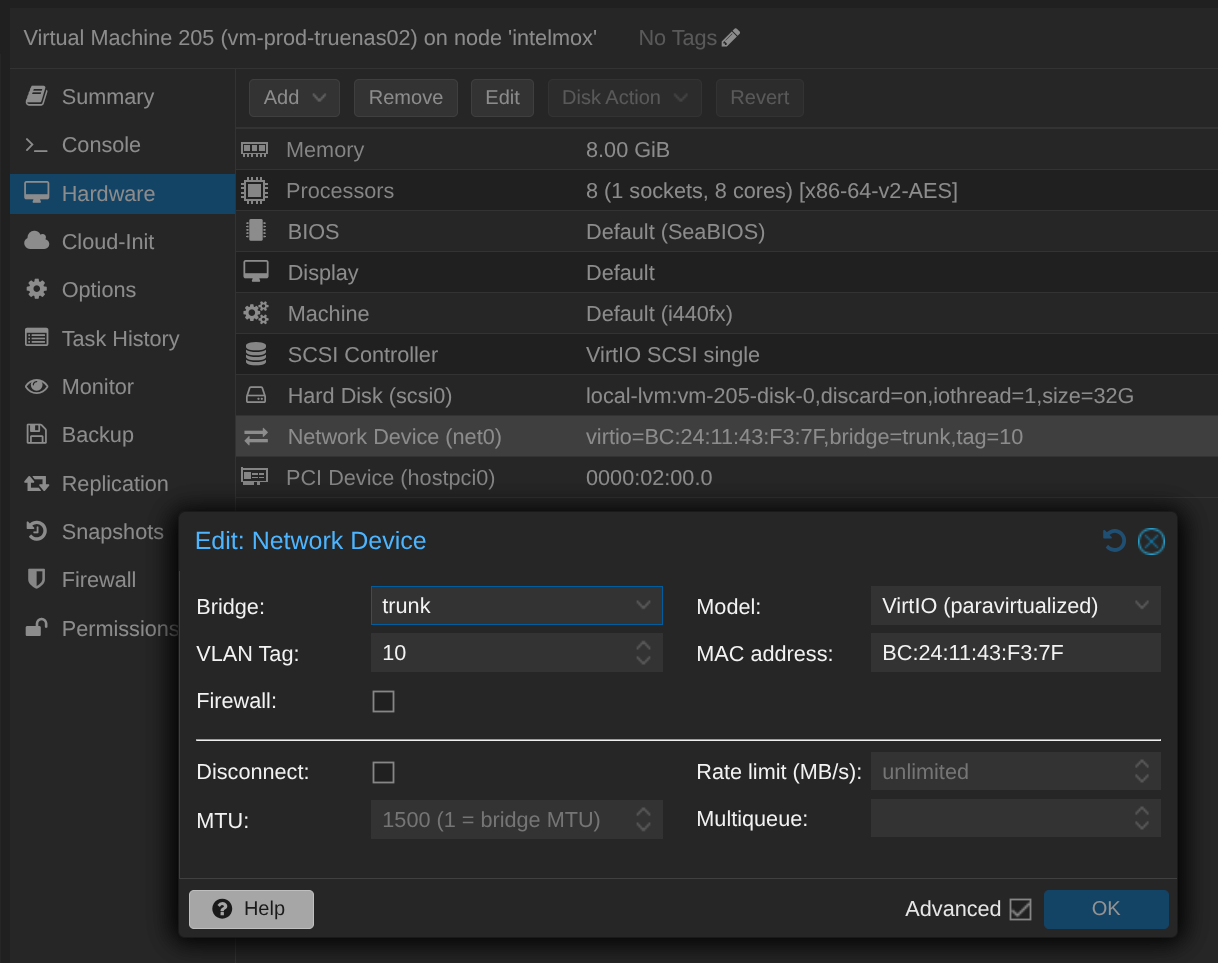This screenshot has height=963, width=1218.
Task: Open the Console tab in the sidebar
Action: tap(100, 145)
